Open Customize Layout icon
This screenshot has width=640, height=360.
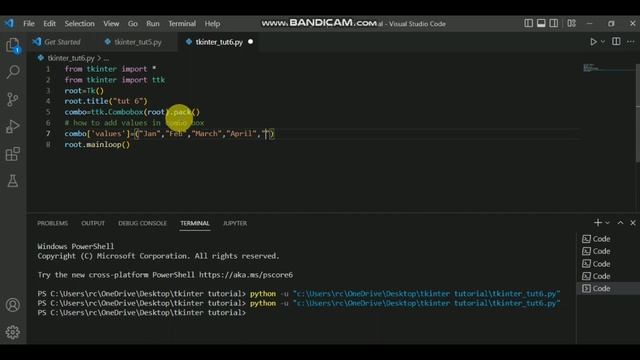click(571, 23)
